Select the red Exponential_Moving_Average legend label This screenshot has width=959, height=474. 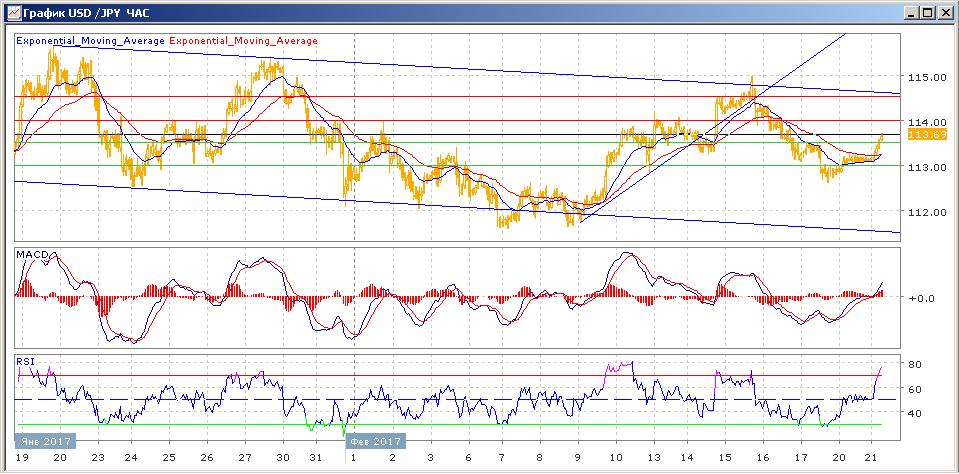pos(244,41)
